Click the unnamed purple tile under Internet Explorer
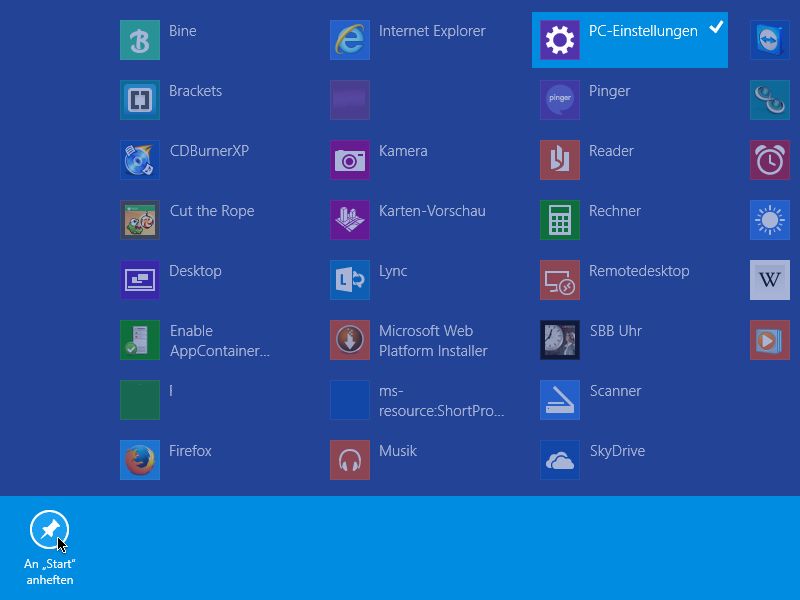This screenshot has height=600, width=800. coord(350,100)
